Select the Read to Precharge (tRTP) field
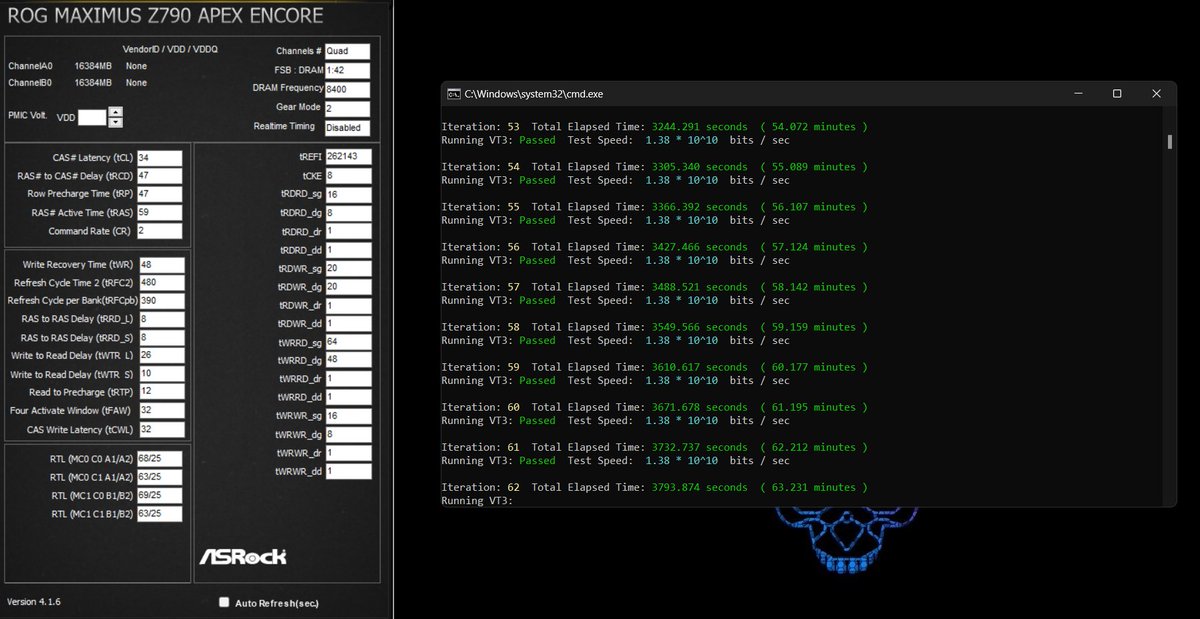Viewport: 1200px width, 619px height. (162, 392)
